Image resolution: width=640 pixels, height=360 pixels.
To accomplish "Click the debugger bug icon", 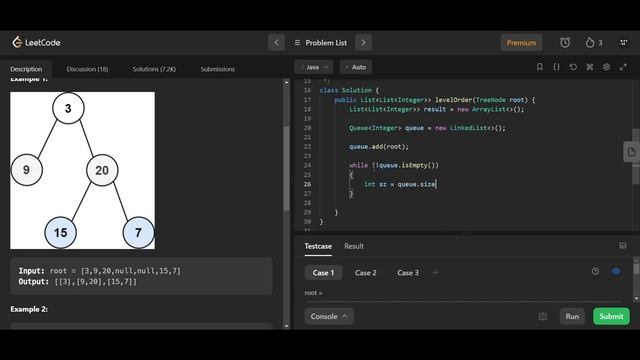I will [x=542, y=316].
